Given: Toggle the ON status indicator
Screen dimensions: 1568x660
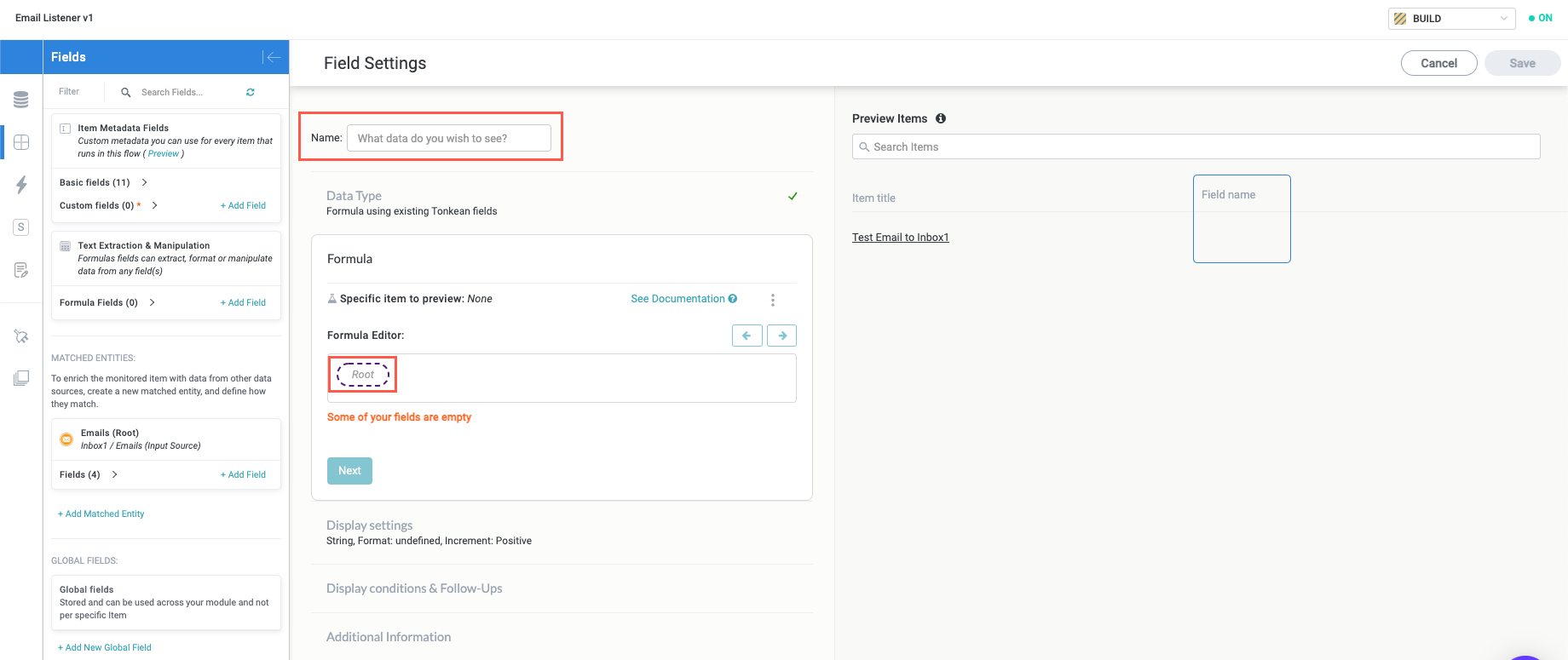Looking at the screenshot, I should 1541,18.
